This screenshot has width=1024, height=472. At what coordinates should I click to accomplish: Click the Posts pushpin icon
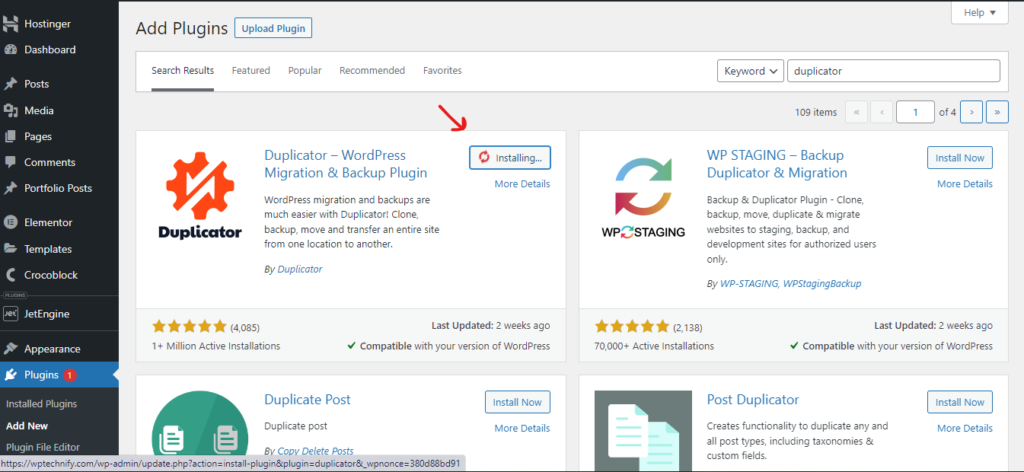(x=10, y=84)
